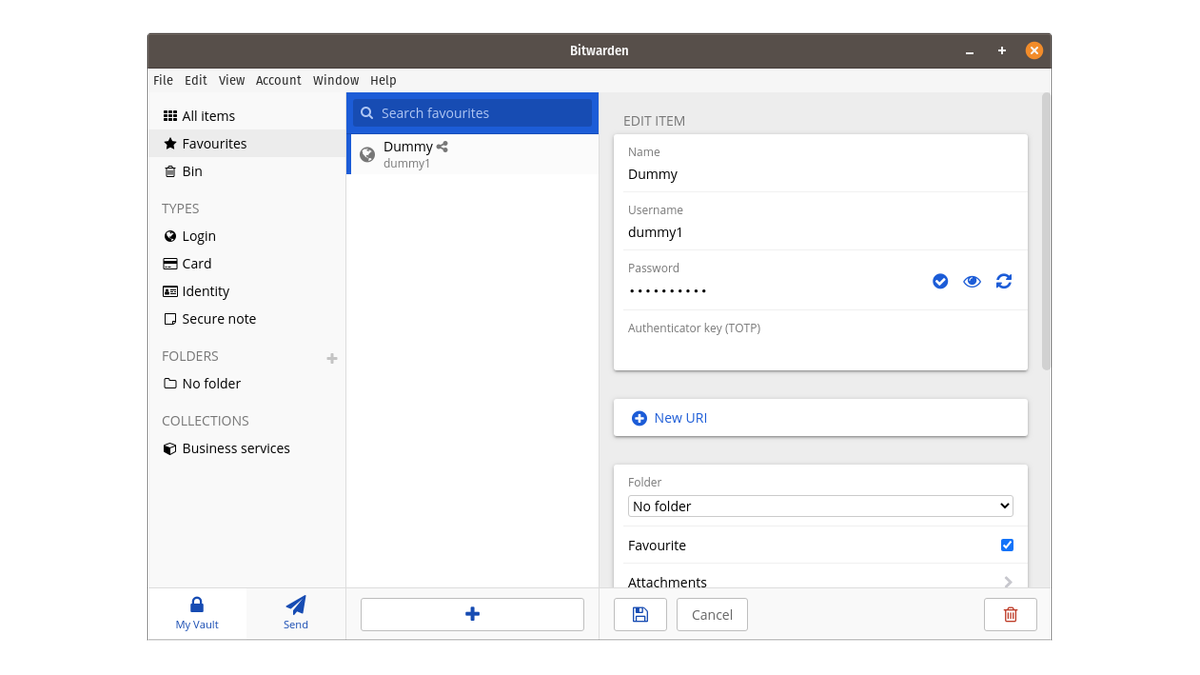The image size is (1200, 675).
Task: Uncheck the Favourite checkbox
Action: coord(1007,545)
